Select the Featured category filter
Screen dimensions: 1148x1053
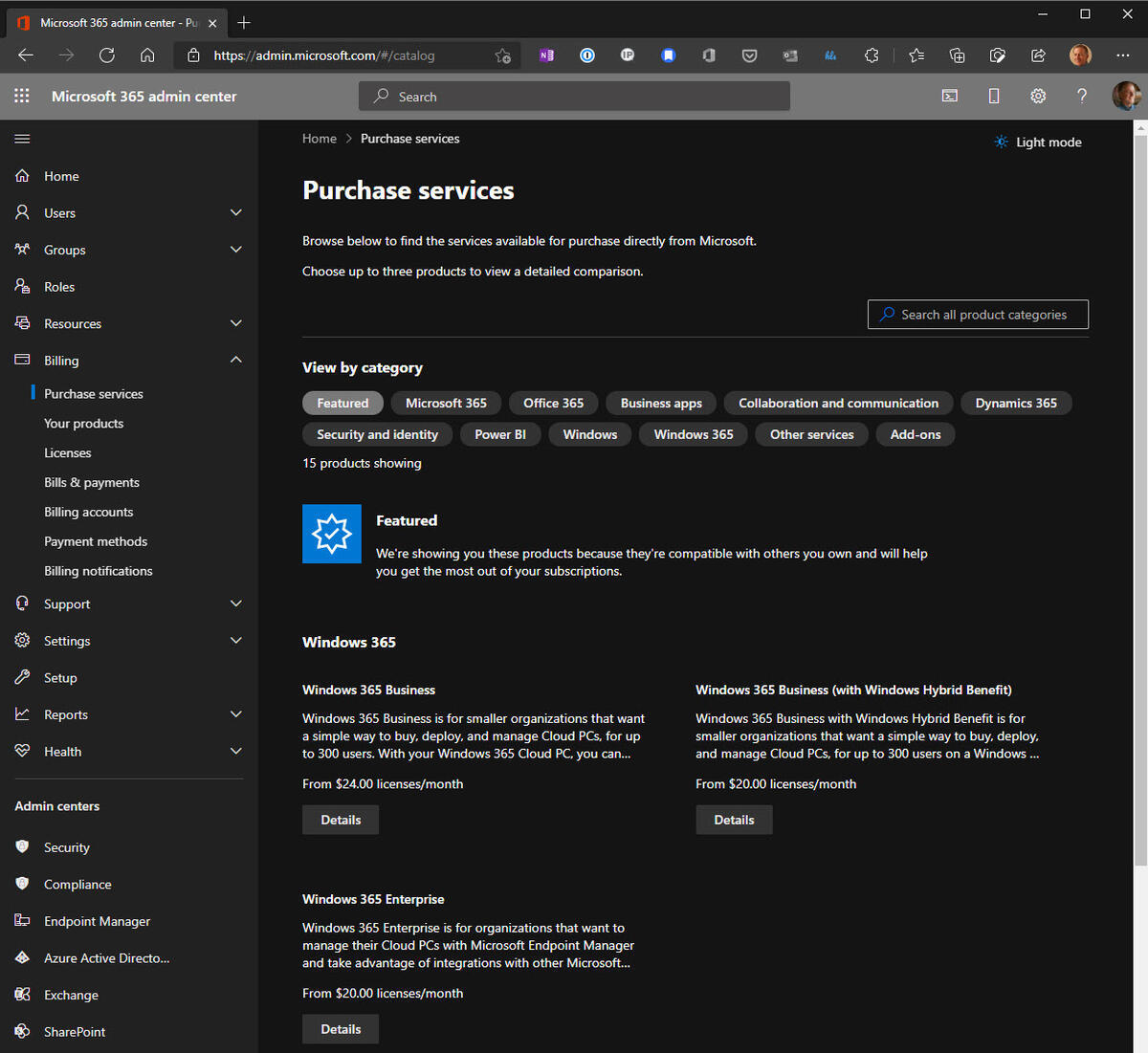click(342, 404)
